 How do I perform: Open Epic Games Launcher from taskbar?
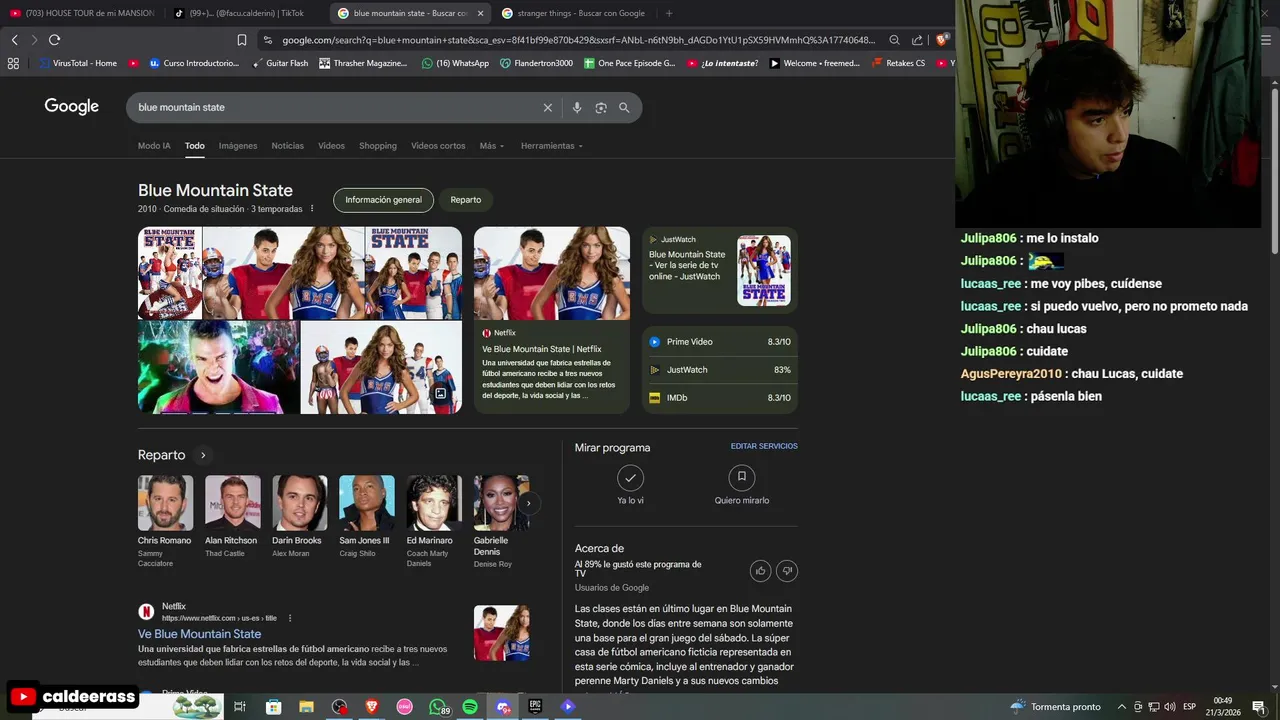(x=535, y=707)
